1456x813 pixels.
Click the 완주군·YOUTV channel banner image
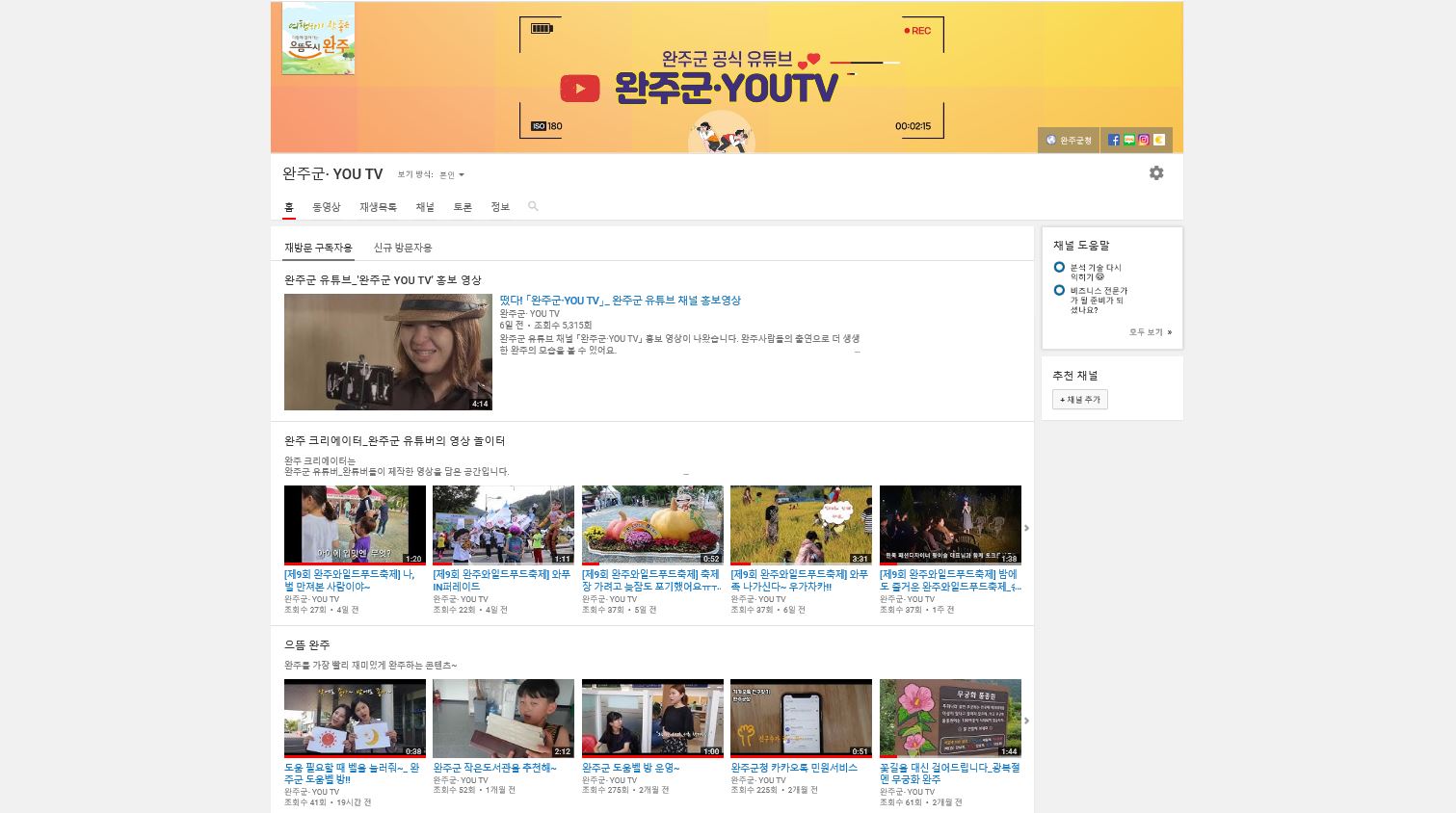(727, 77)
